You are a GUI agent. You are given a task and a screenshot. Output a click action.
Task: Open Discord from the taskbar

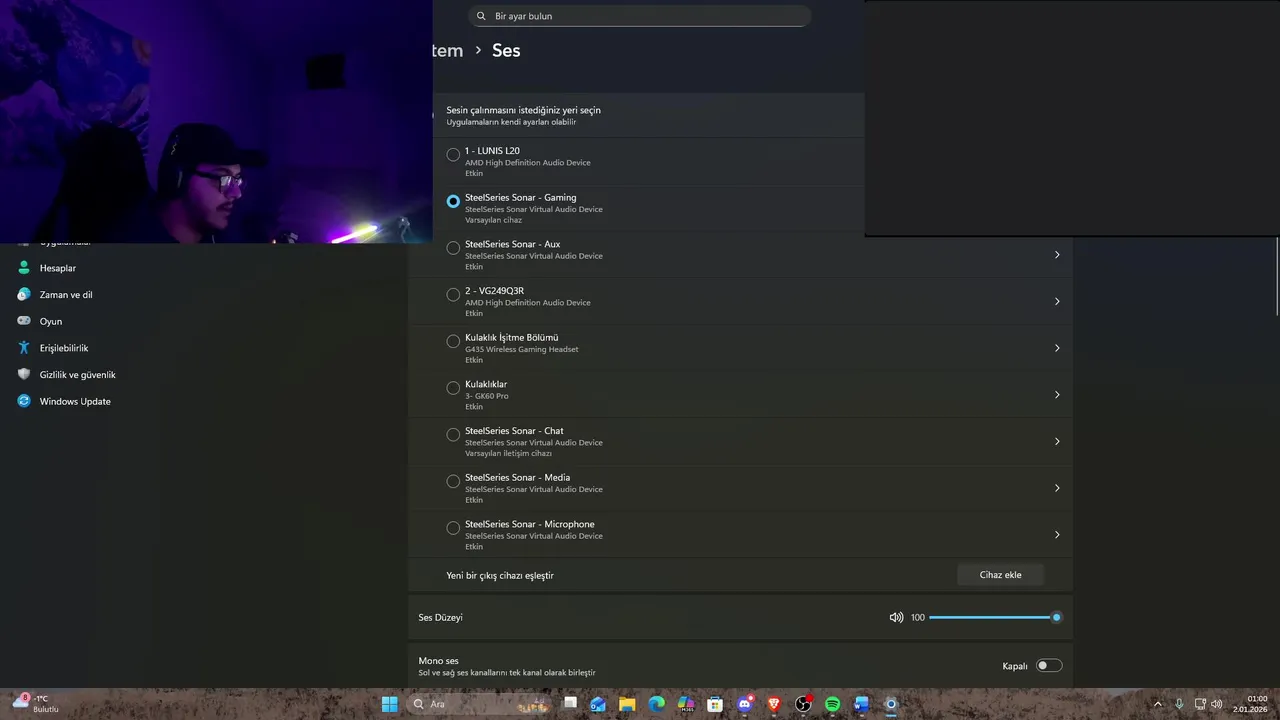(744, 704)
